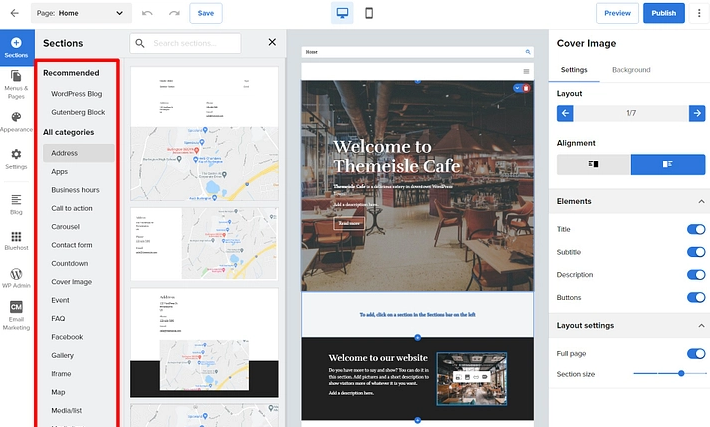Go to next cover layout
Screen dimensions: 710x427
click(x=697, y=113)
